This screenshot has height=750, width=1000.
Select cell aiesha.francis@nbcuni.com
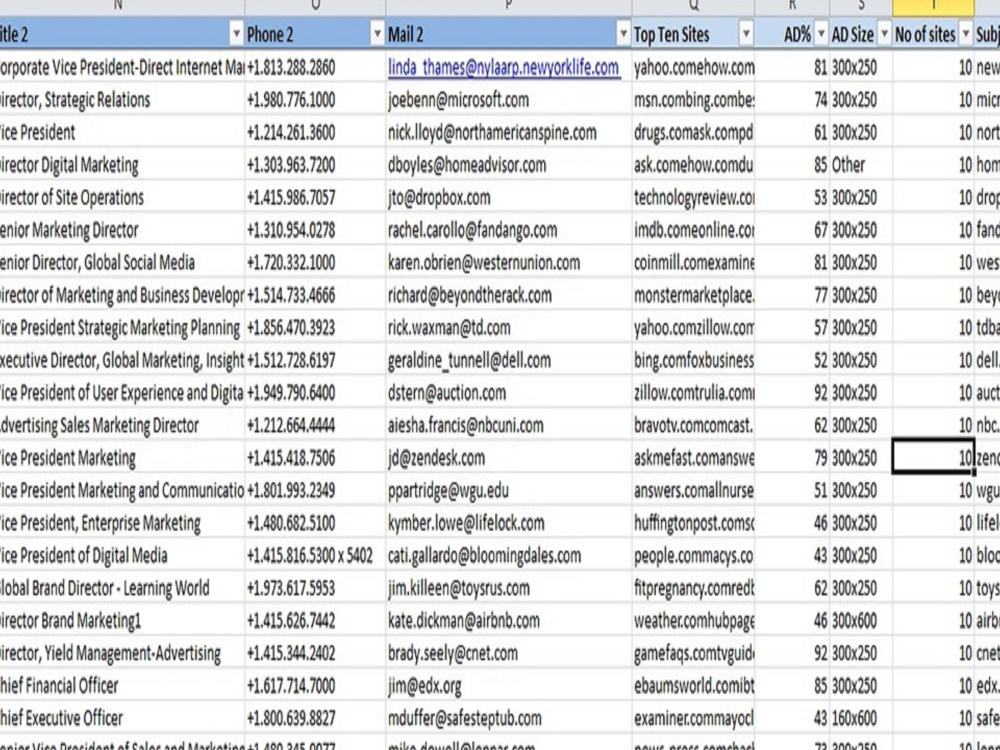click(508, 425)
